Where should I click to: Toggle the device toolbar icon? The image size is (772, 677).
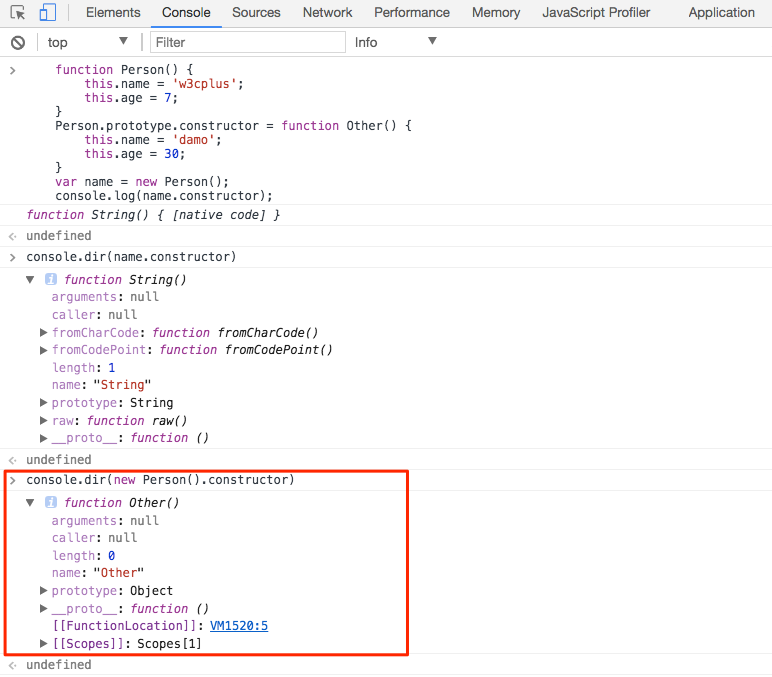47,13
